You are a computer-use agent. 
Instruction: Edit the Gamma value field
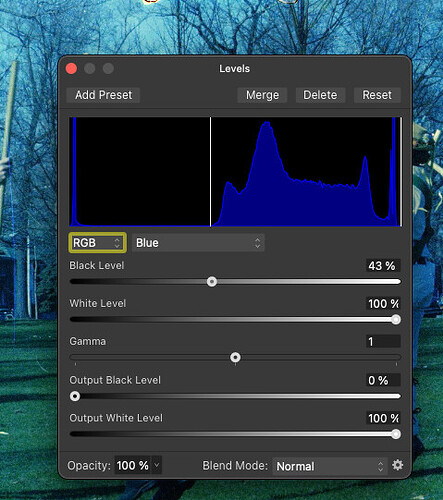click(x=383, y=342)
